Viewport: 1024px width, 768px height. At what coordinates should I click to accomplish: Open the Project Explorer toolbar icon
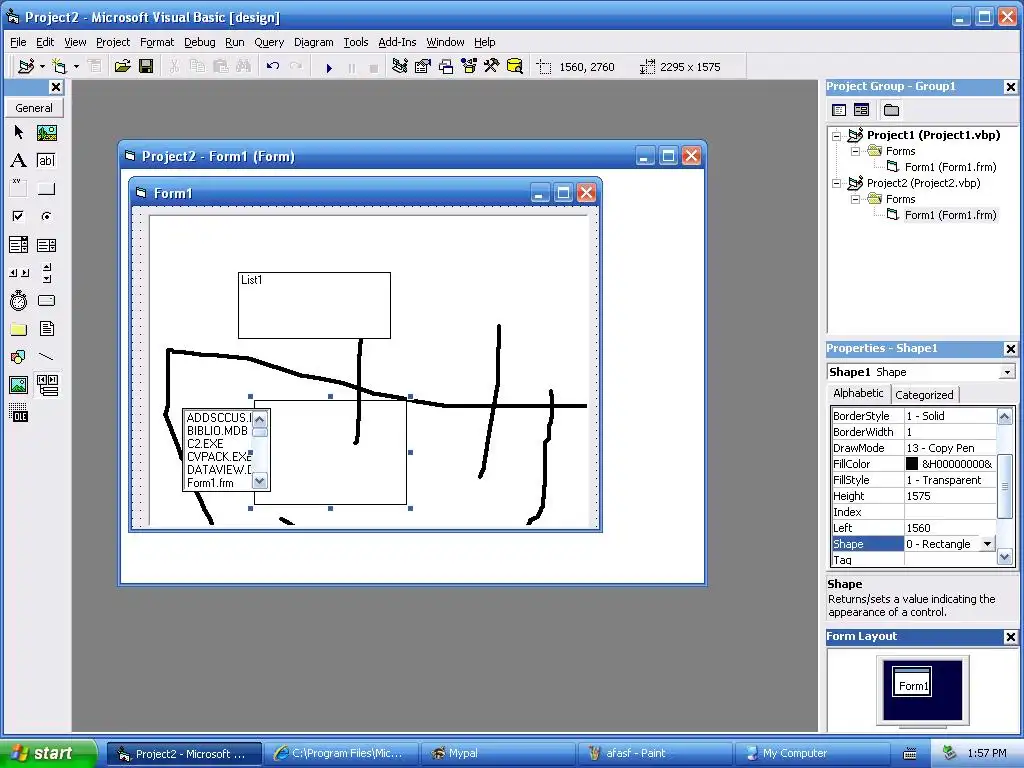tap(400, 67)
